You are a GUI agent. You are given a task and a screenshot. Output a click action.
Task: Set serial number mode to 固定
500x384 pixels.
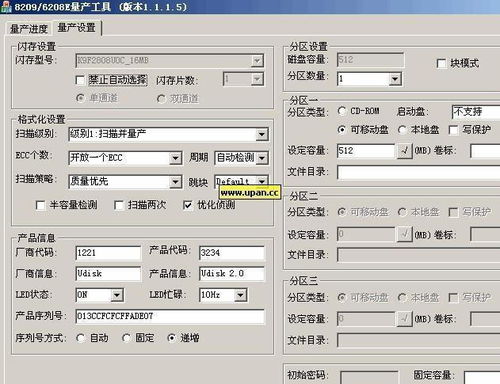tap(126, 338)
